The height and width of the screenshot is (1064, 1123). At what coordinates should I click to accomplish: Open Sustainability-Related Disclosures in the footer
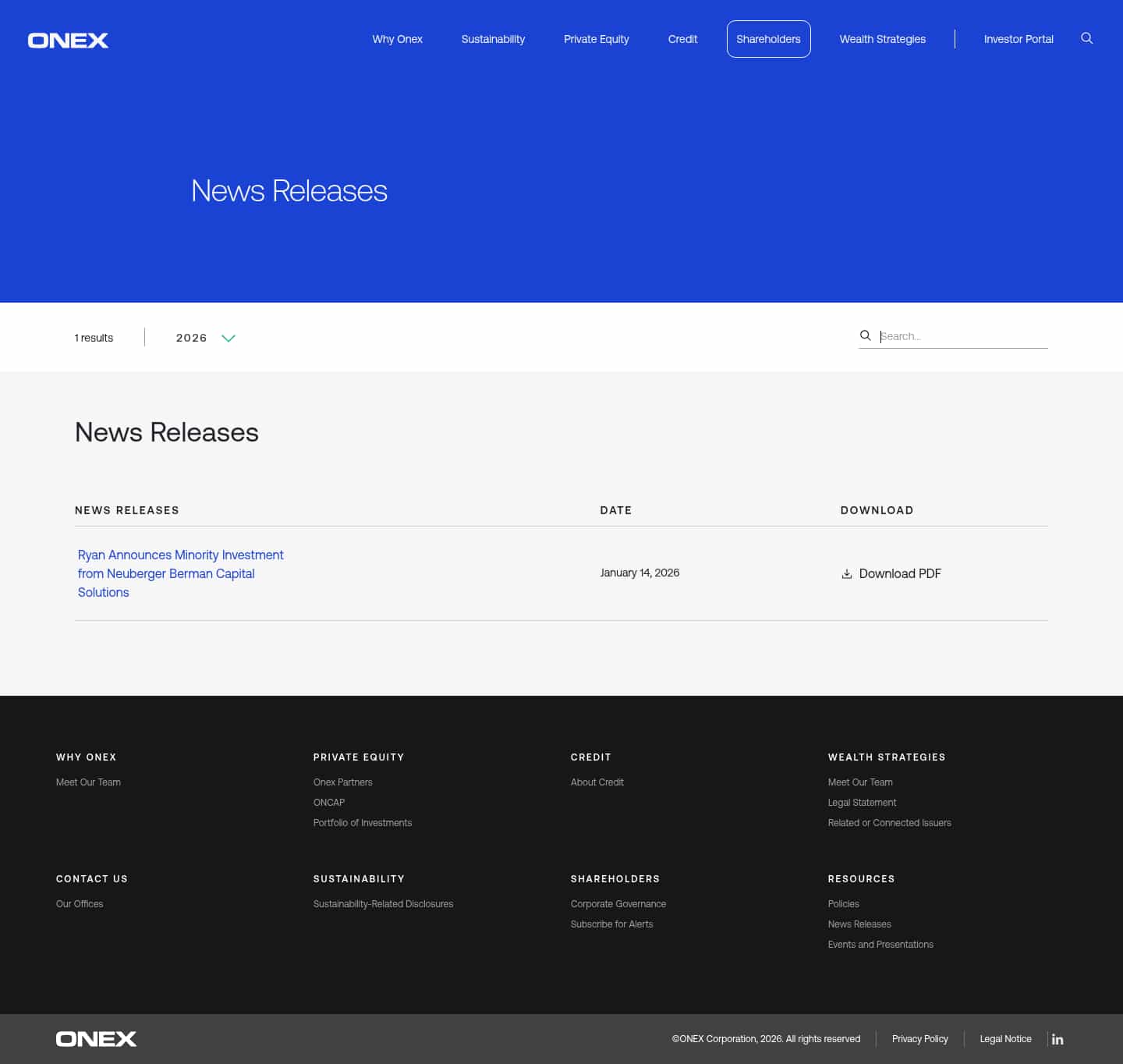tap(383, 903)
